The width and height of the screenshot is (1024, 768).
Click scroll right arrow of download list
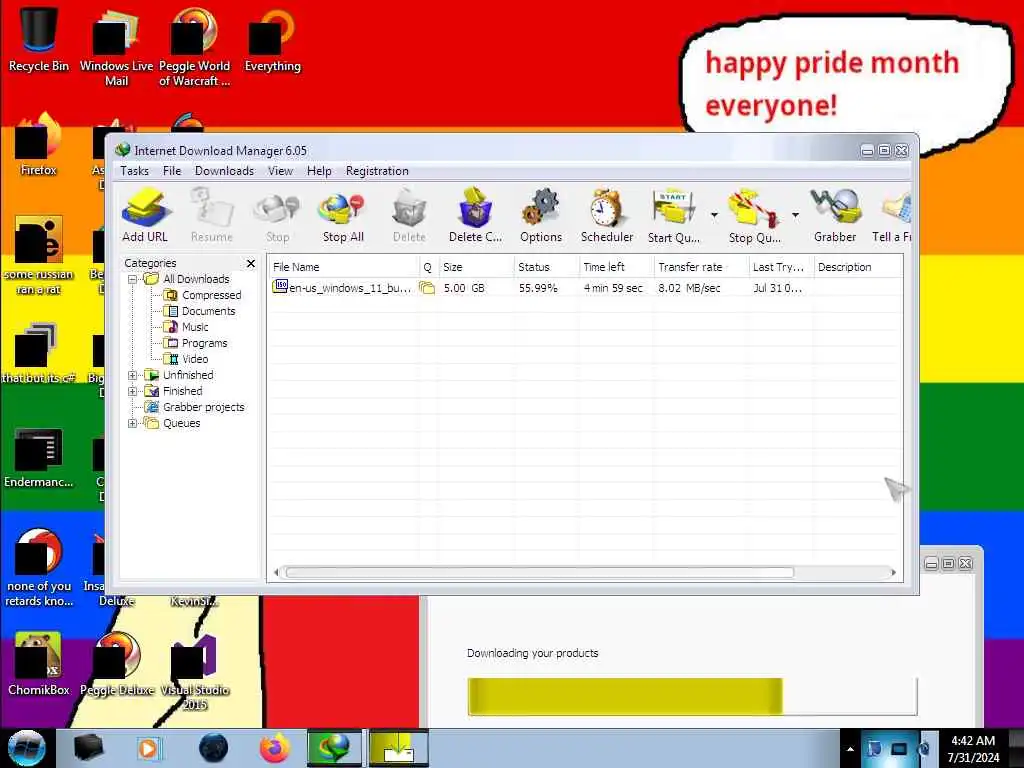click(x=893, y=573)
